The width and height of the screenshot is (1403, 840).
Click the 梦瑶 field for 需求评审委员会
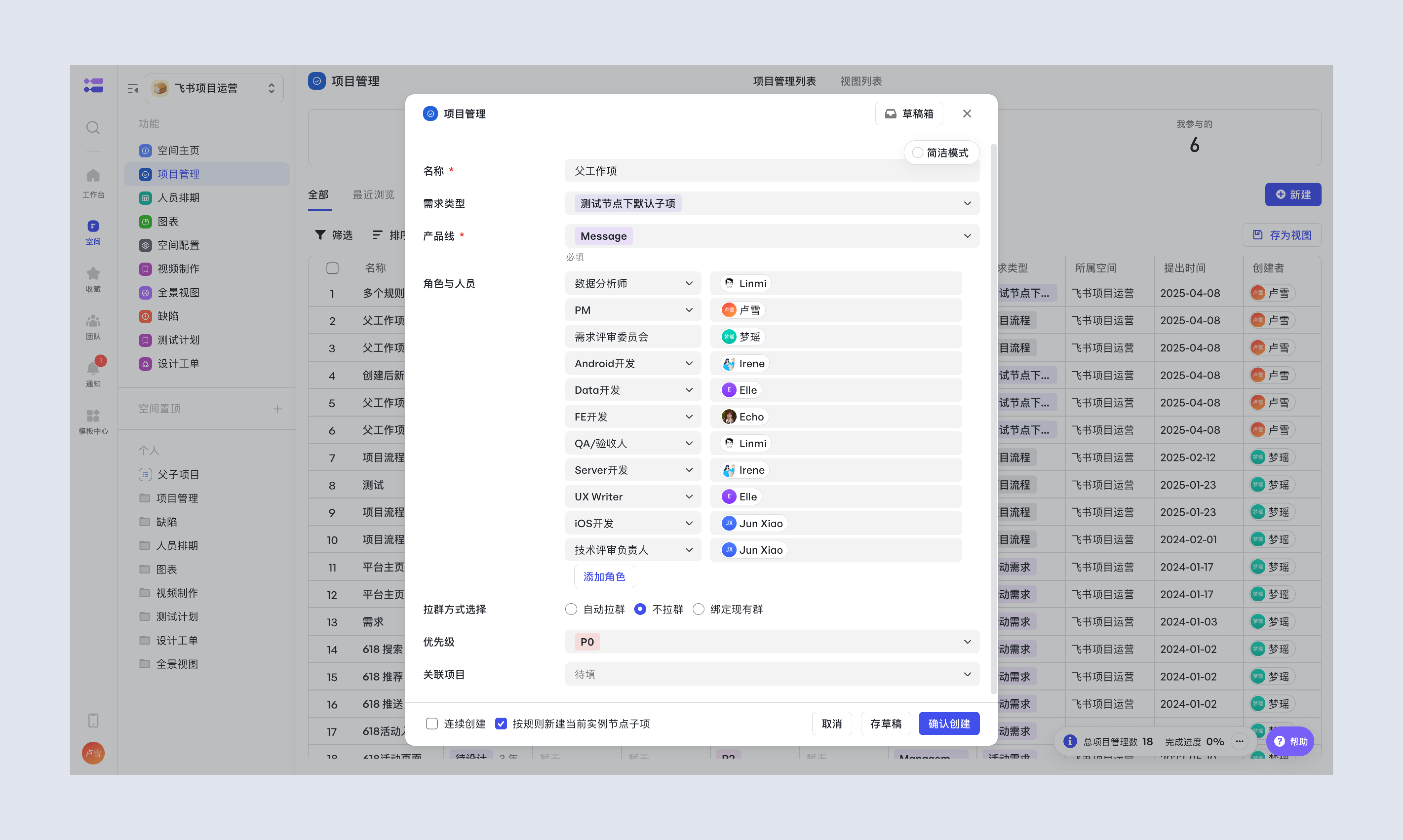pyautogui.click(x=836, y=337)
